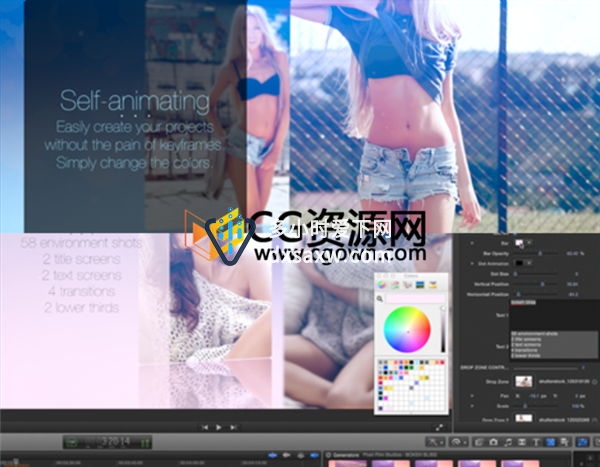600x467 pixels.
Task: Toggle fullscreen playback in viewer
Action: click(440, 428)
